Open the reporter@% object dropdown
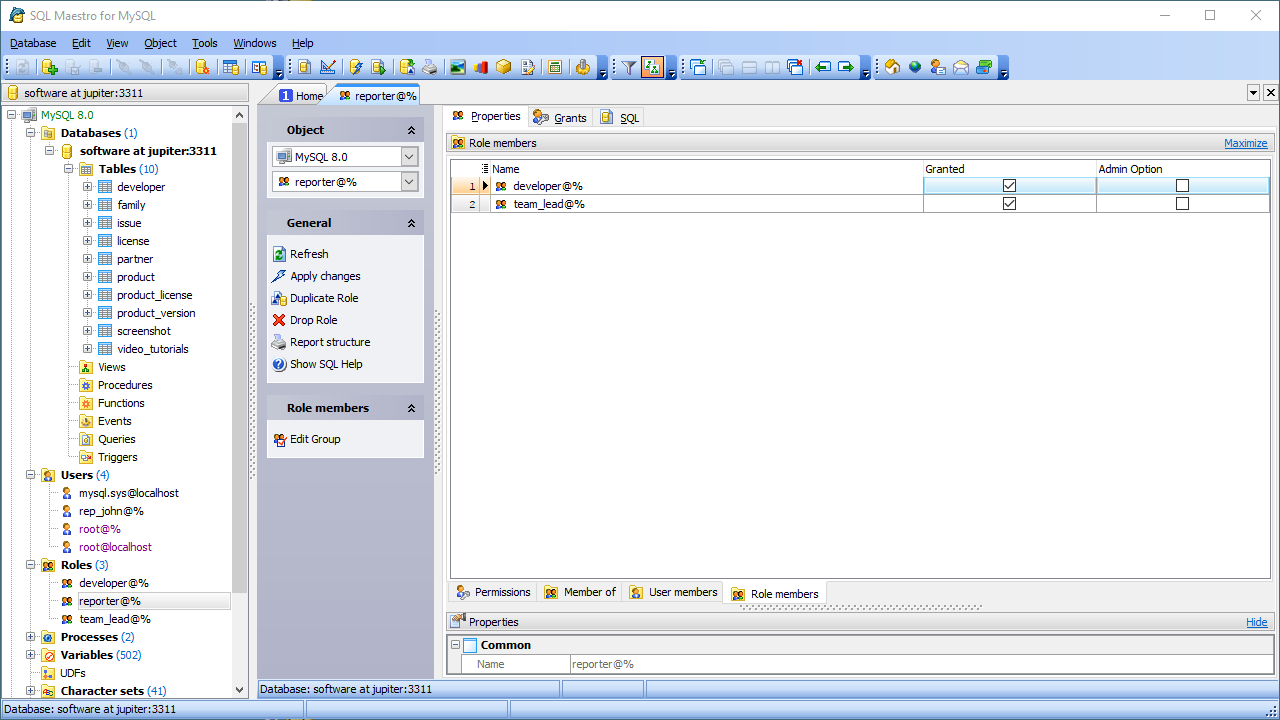1280x720 pixels. click(x=409, y=182)
